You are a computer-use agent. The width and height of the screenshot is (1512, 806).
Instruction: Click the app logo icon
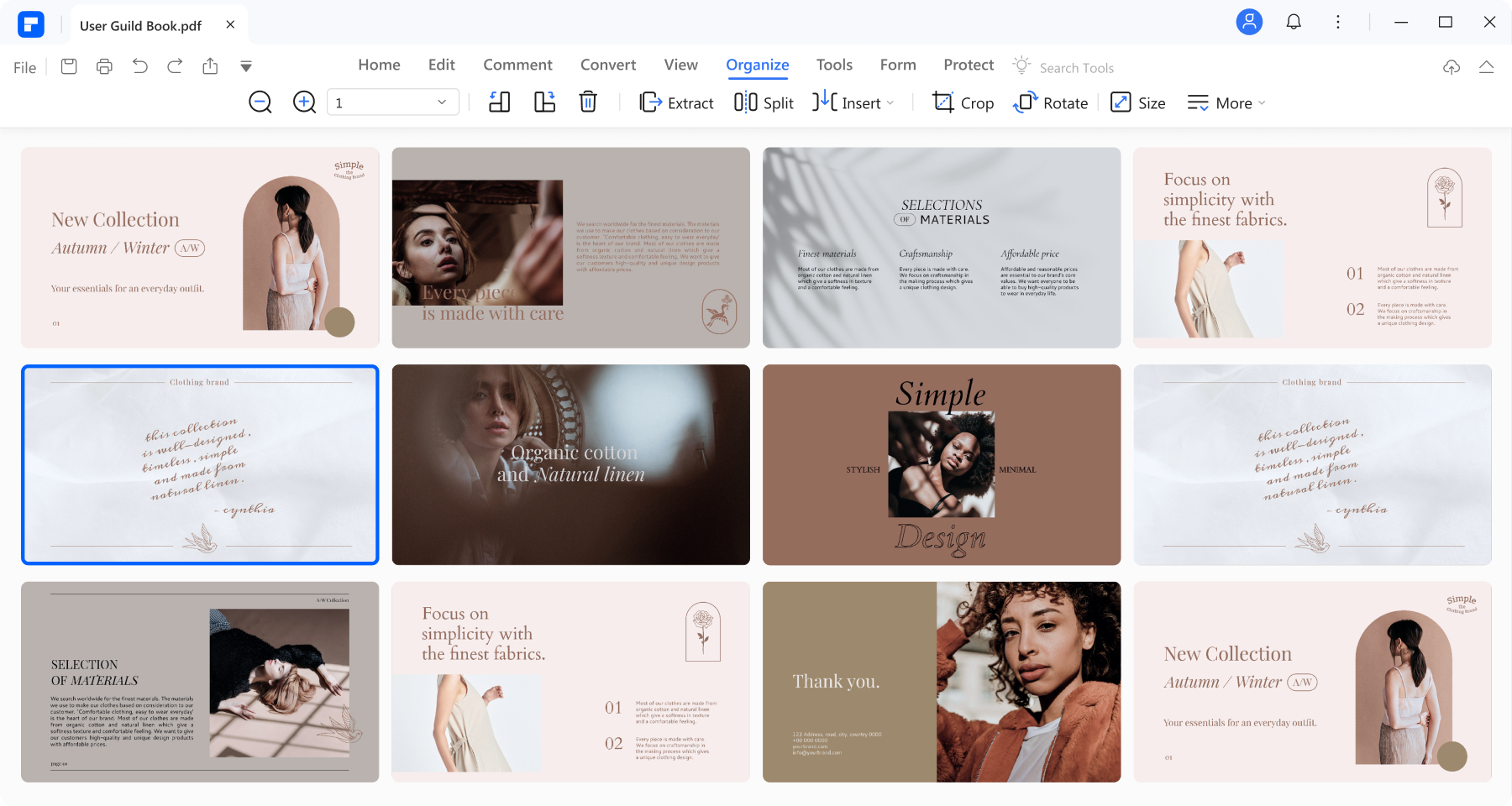pos(31,24)
